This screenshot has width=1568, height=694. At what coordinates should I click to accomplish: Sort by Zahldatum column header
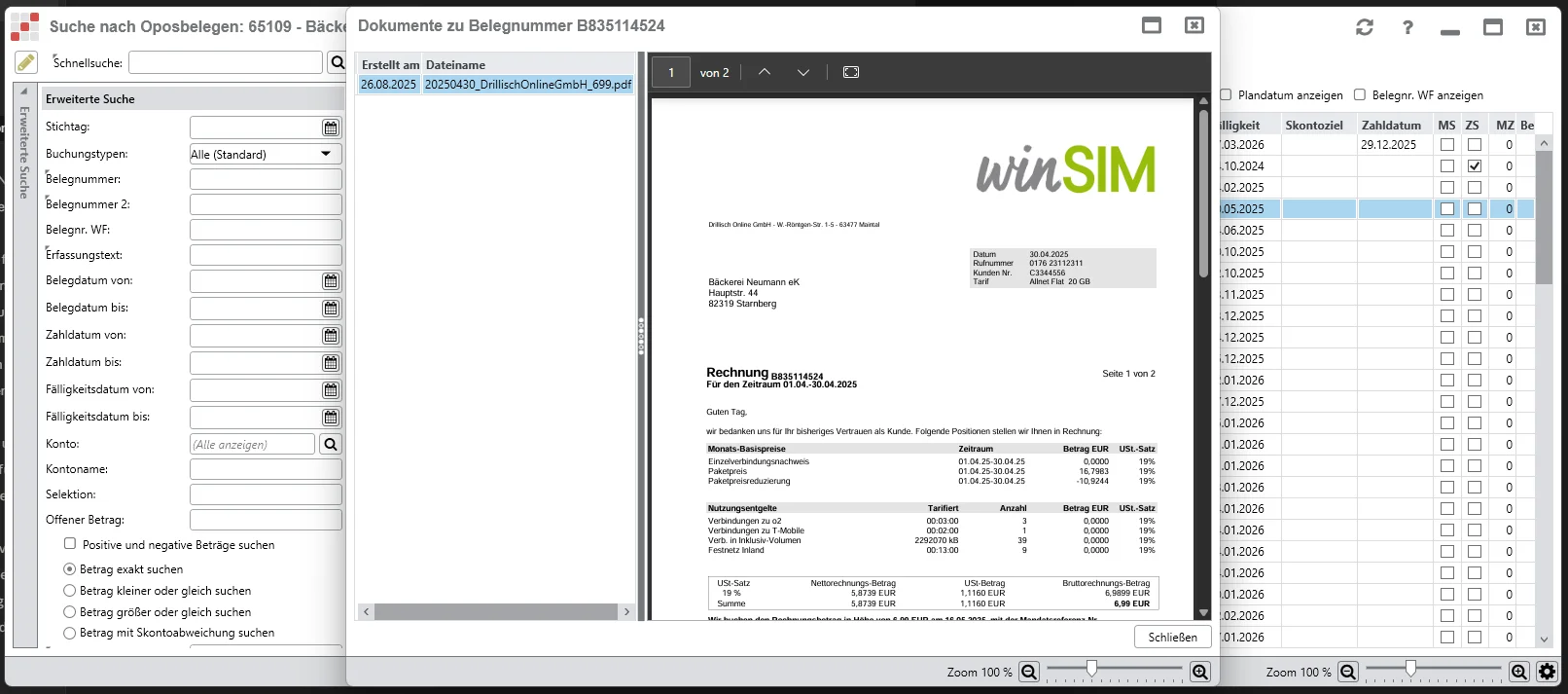point(1395,126)
